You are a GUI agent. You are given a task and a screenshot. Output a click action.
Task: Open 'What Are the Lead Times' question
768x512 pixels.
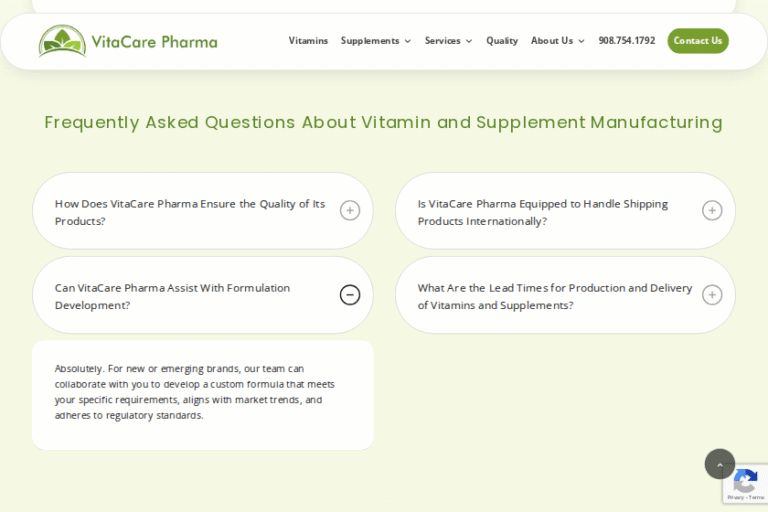pos(555,296)
